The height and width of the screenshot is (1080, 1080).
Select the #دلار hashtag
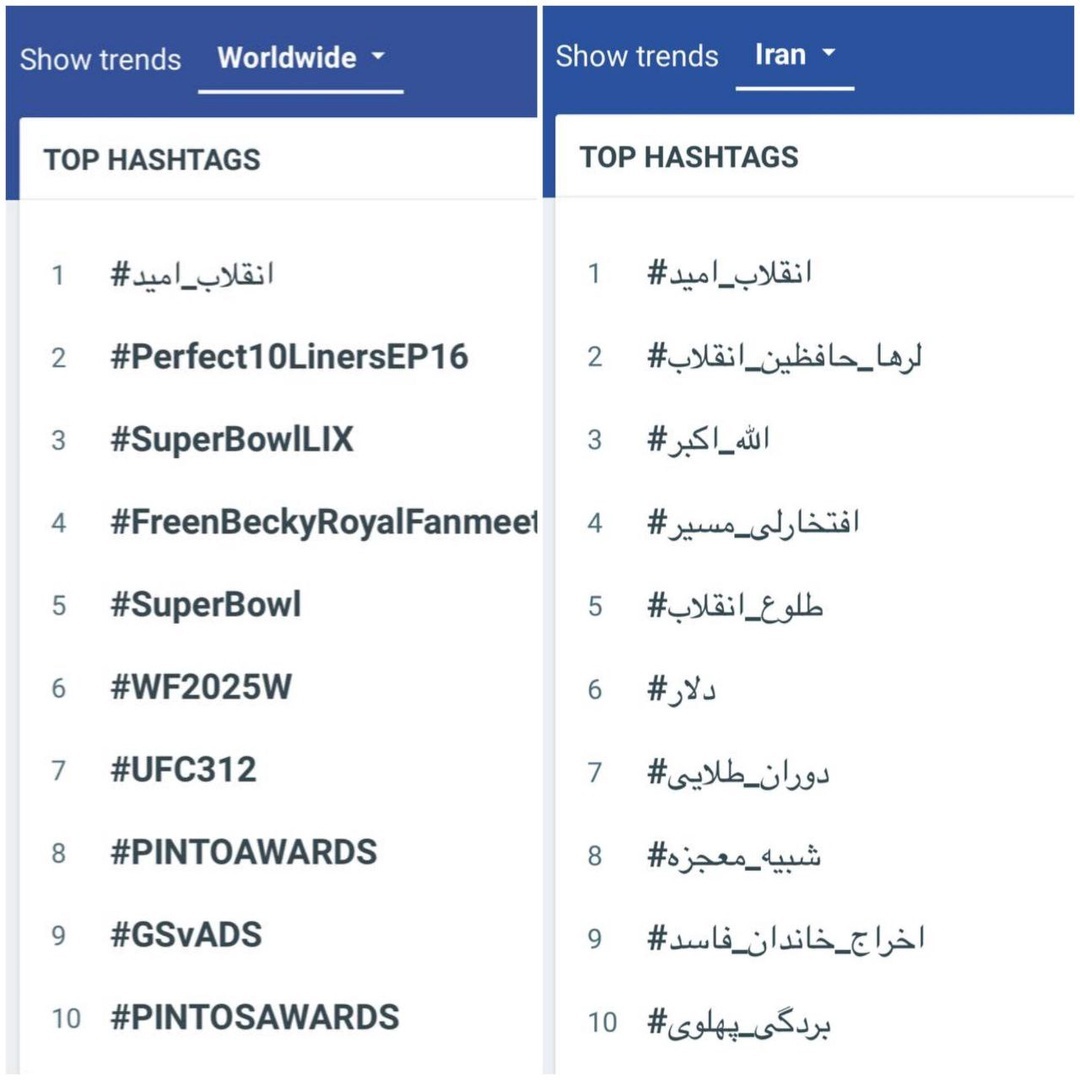(681, 689)
